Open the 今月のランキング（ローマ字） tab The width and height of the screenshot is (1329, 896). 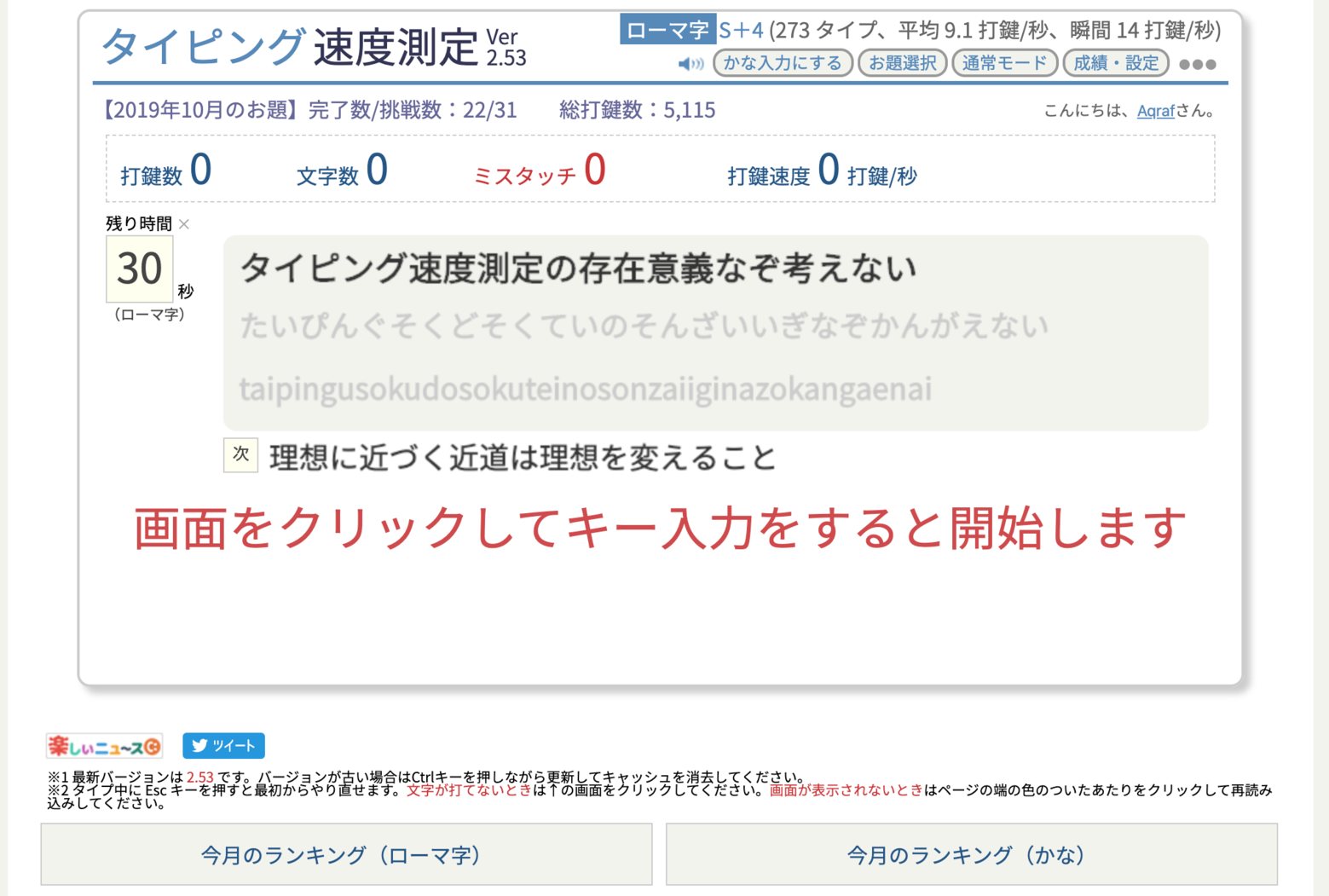click(346, 854)
